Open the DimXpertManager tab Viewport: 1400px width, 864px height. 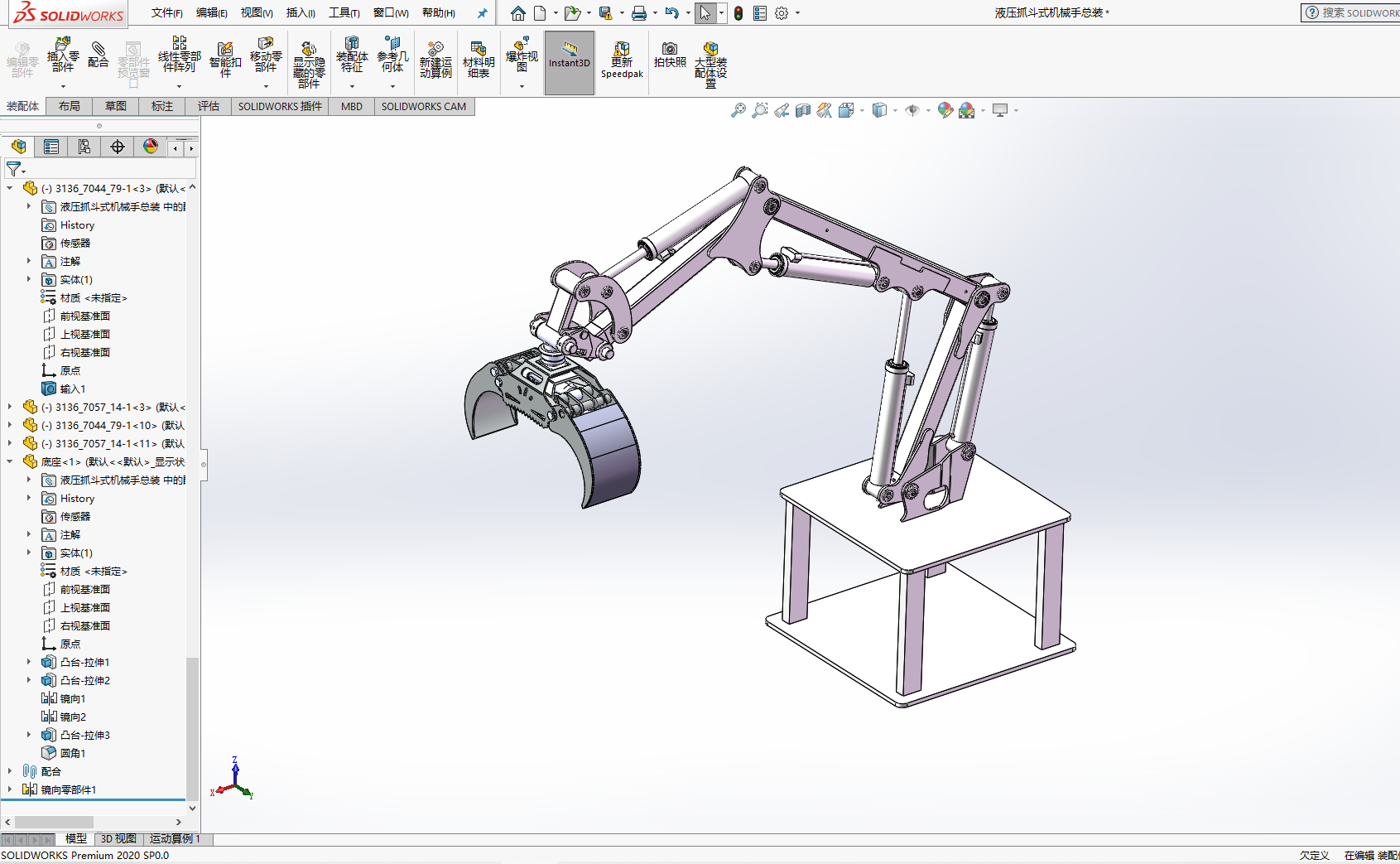pos(118,147)
